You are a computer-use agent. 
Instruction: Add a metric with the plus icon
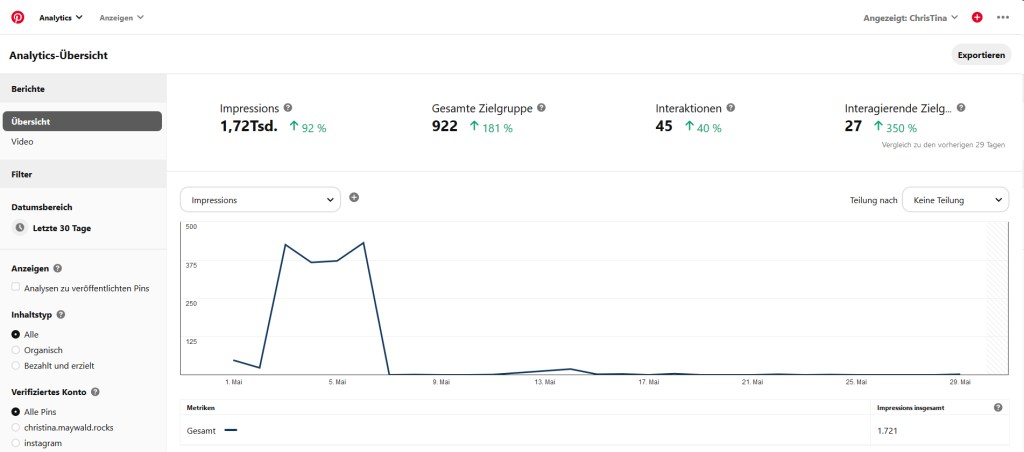coord(354,197)
